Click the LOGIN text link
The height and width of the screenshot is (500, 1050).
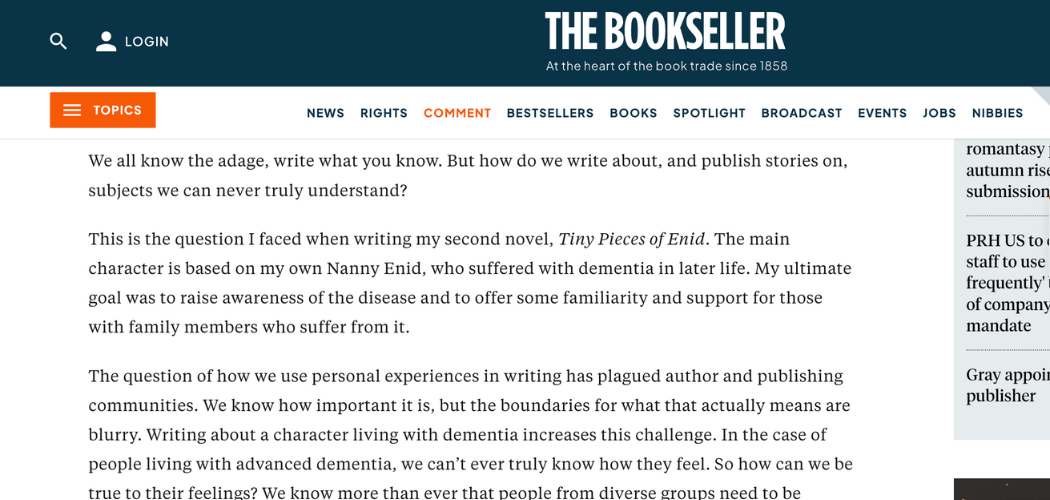[147, 42]
